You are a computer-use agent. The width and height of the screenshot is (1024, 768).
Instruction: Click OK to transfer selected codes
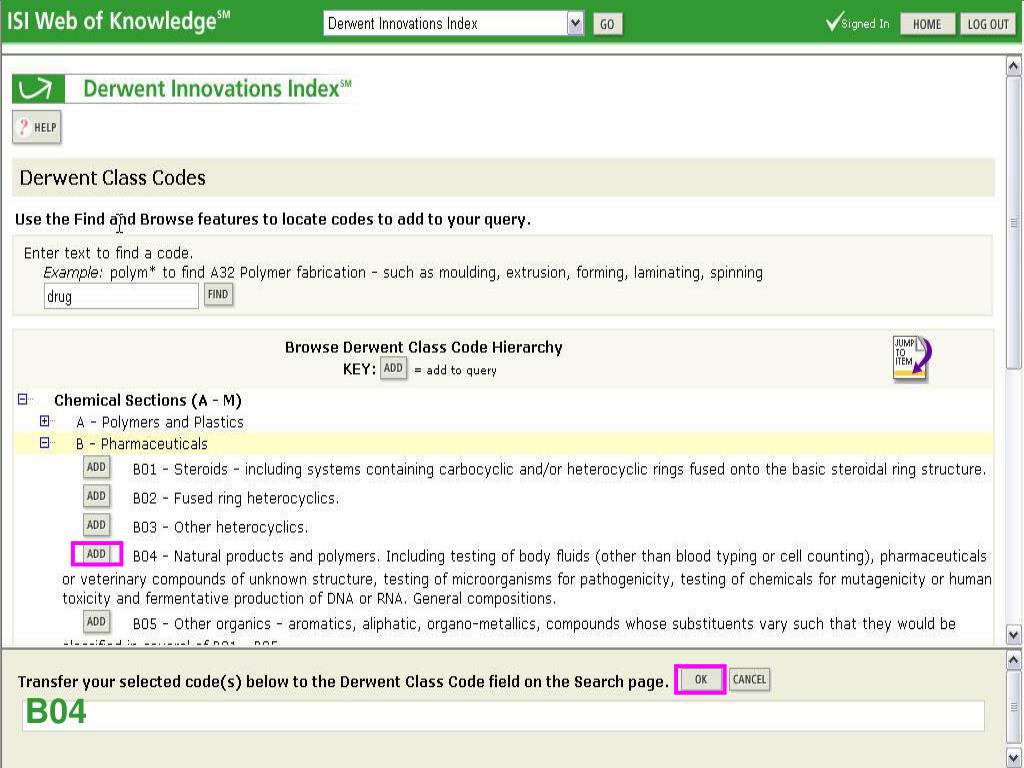coord(700,679)
